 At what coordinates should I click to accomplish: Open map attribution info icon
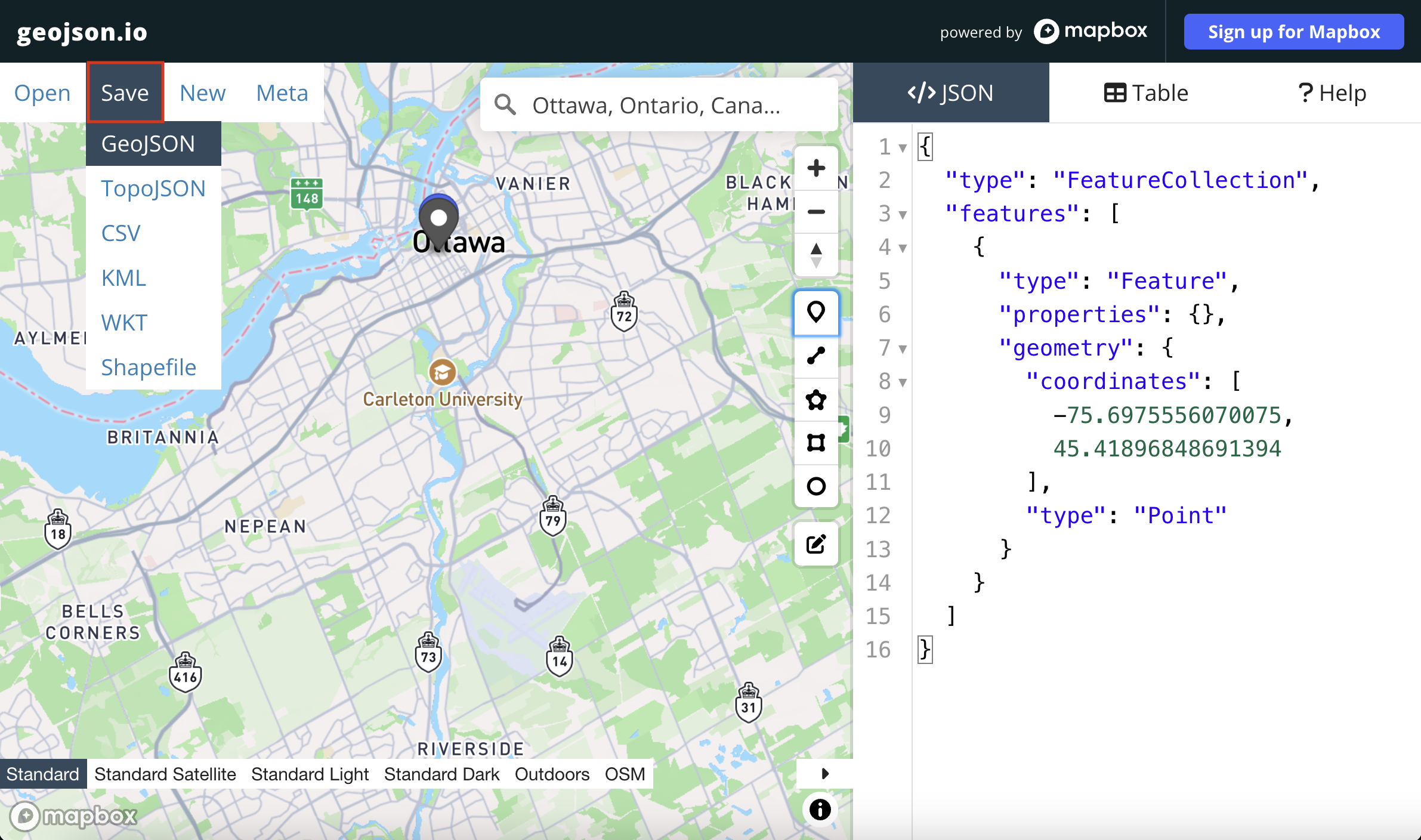tap(820, 810)
